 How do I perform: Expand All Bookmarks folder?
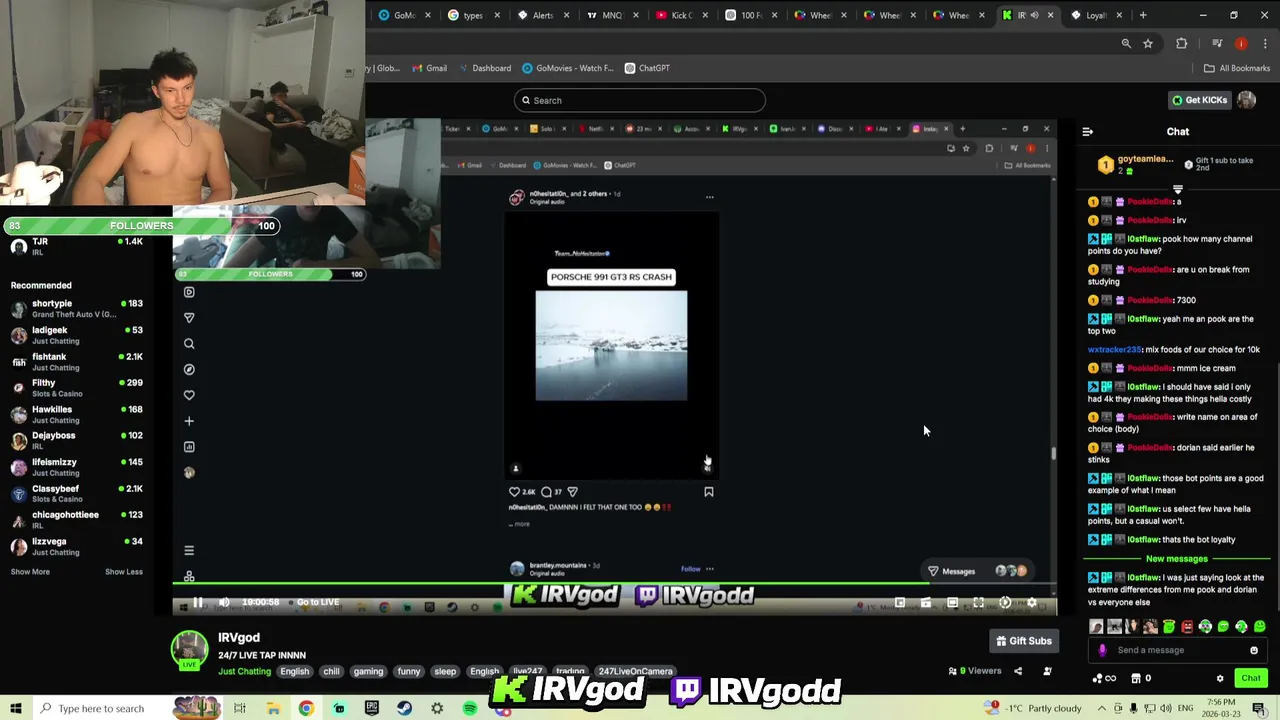tap(1236, 68)
